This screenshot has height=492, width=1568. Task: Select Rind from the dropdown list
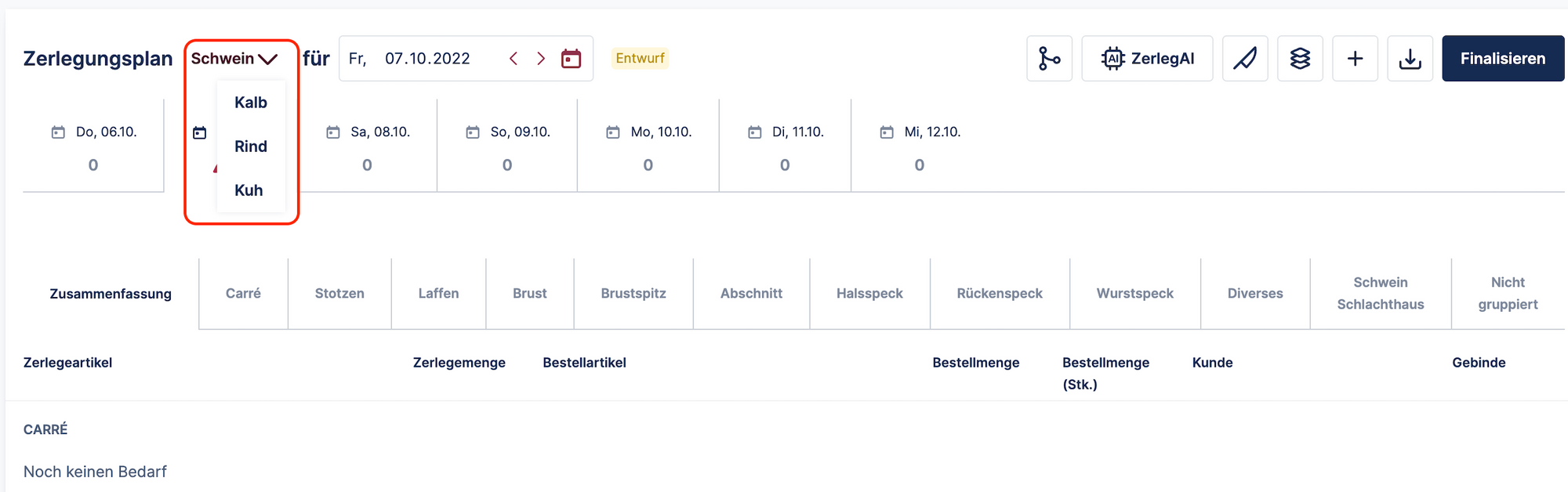point(251,147)
